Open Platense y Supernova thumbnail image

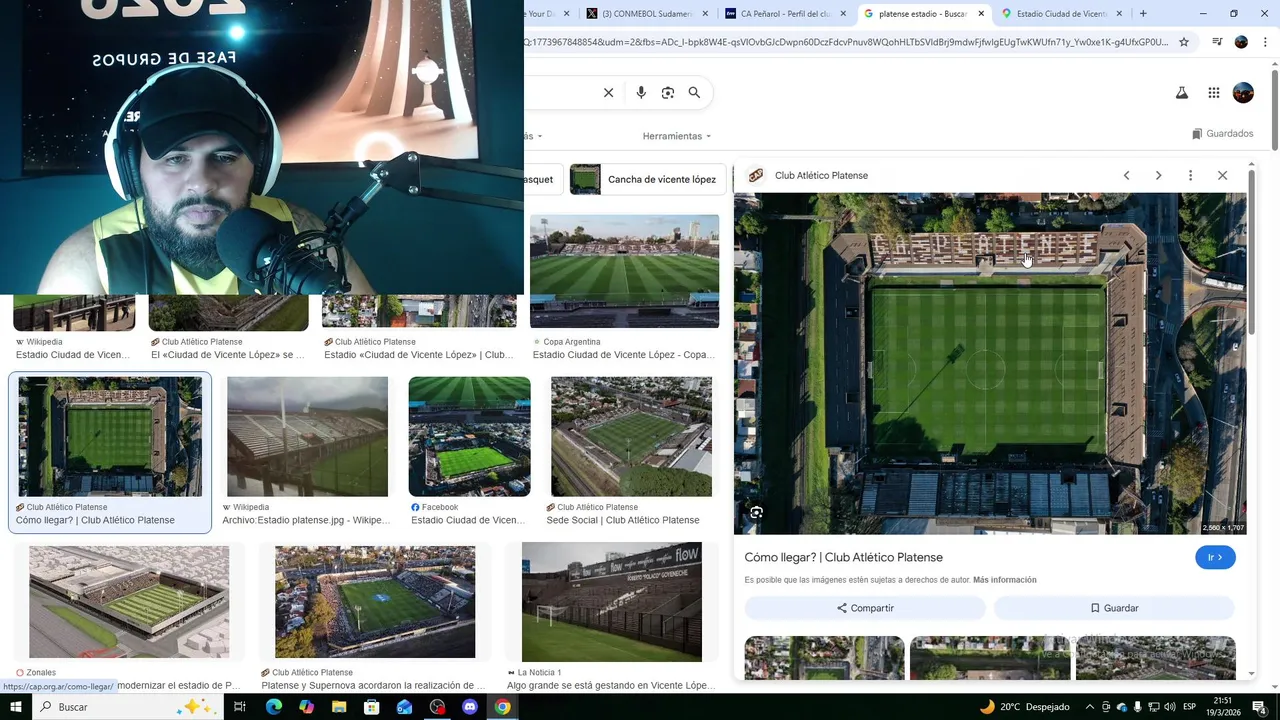coord(375,602)
